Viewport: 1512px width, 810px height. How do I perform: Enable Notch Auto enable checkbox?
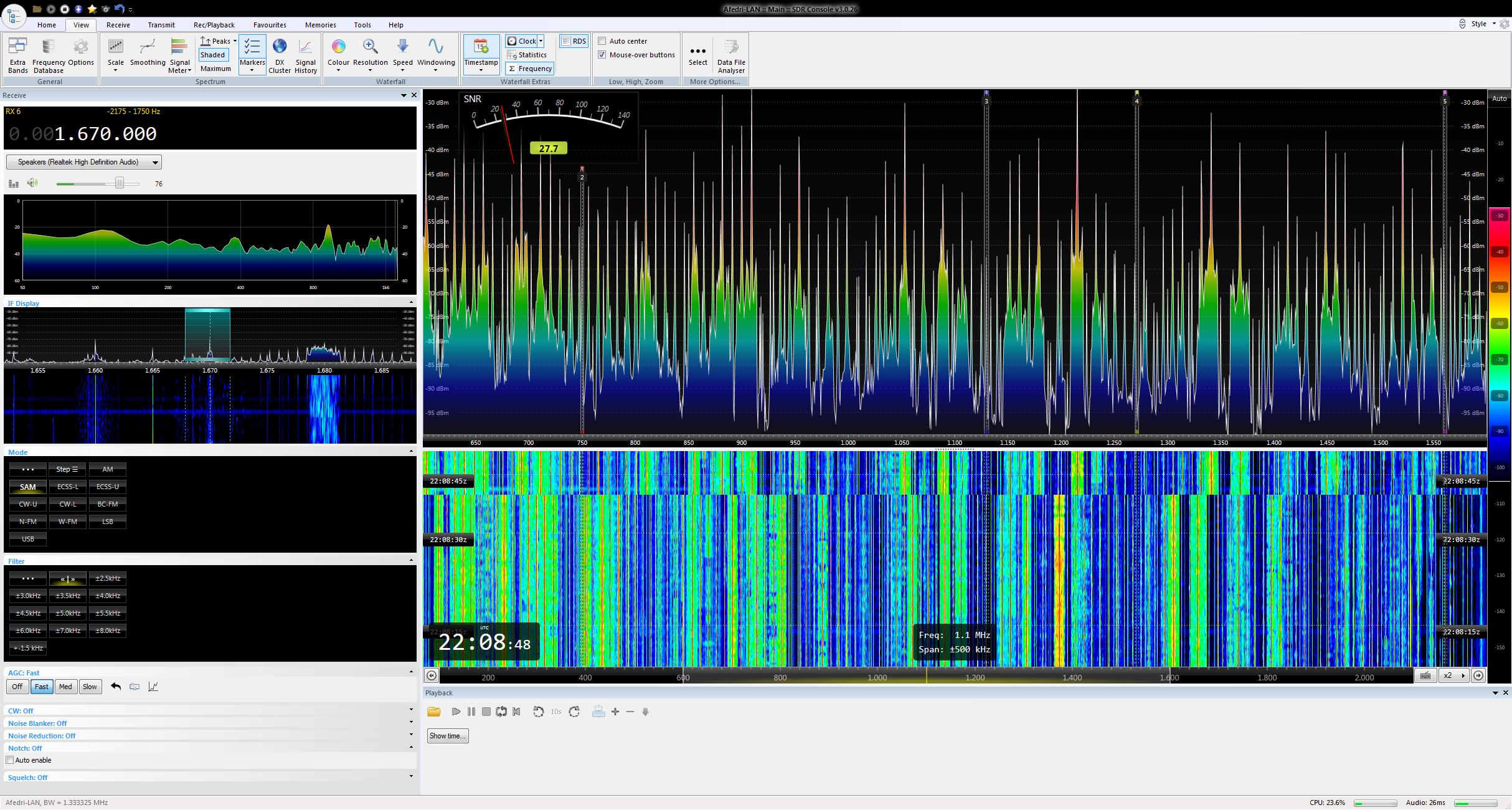(x=10, y=761)
